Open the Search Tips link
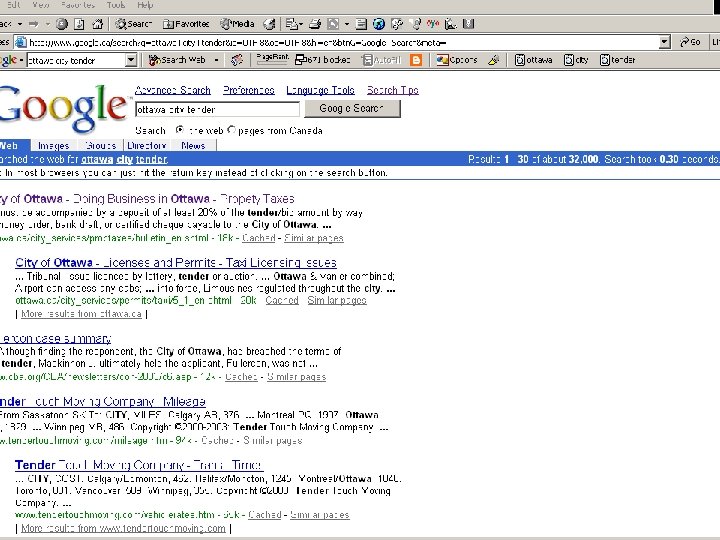The width and height of the screenshot is (720, 540). coord(393,90)
